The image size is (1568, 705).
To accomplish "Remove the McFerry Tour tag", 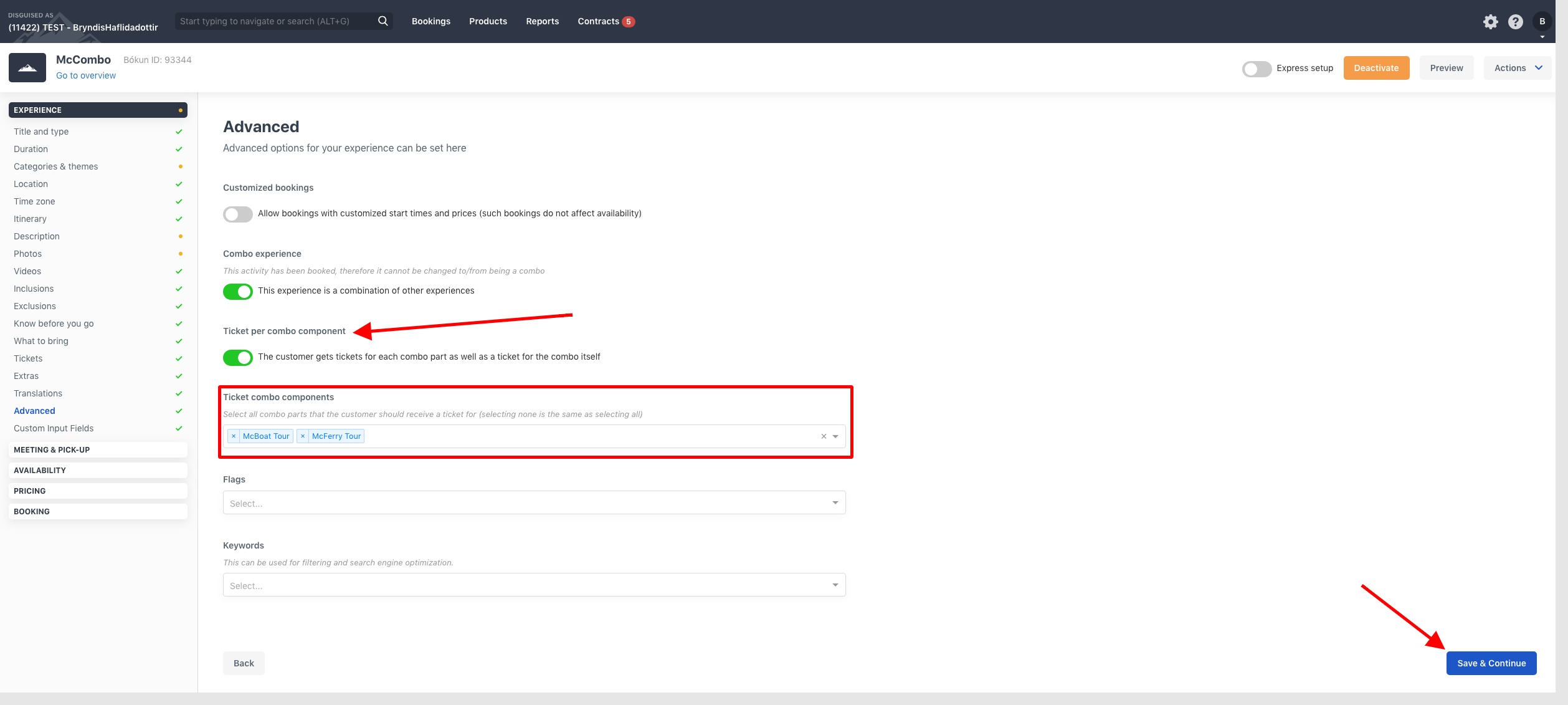I will pos(303,436).
